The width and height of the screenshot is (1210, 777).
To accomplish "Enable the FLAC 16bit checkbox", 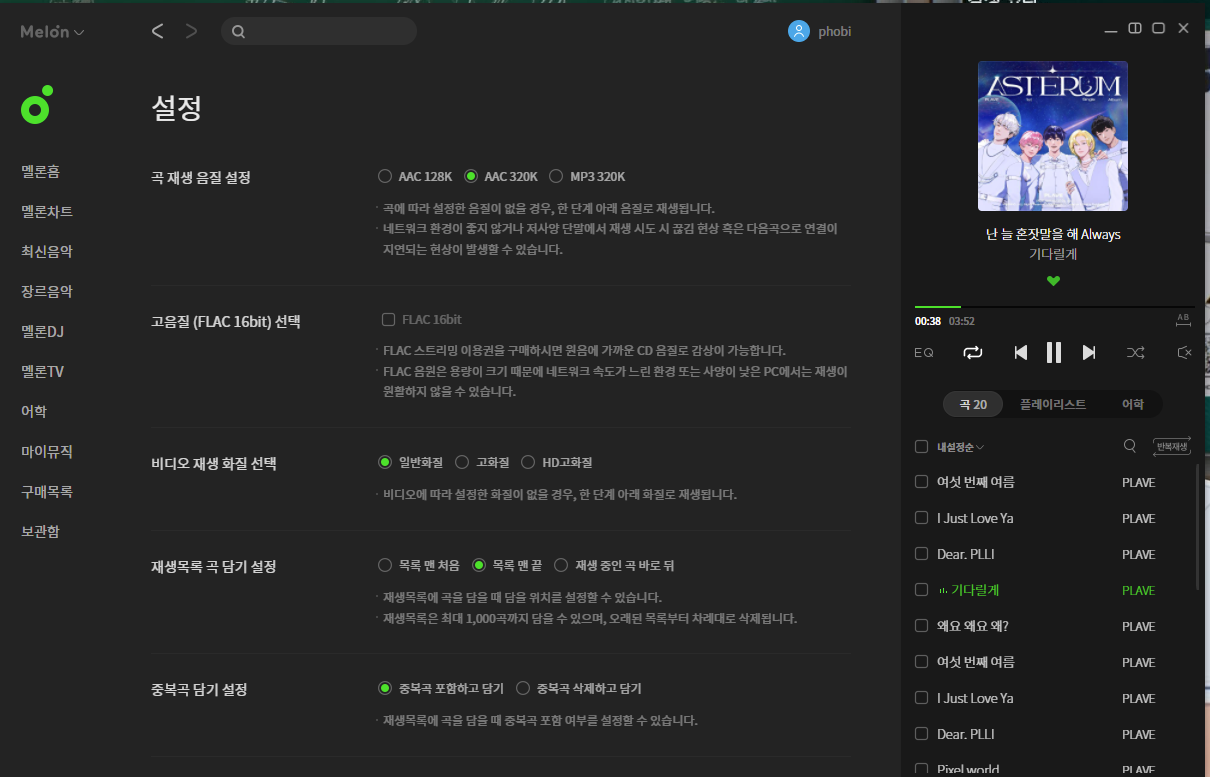I will tap(388, 319).
